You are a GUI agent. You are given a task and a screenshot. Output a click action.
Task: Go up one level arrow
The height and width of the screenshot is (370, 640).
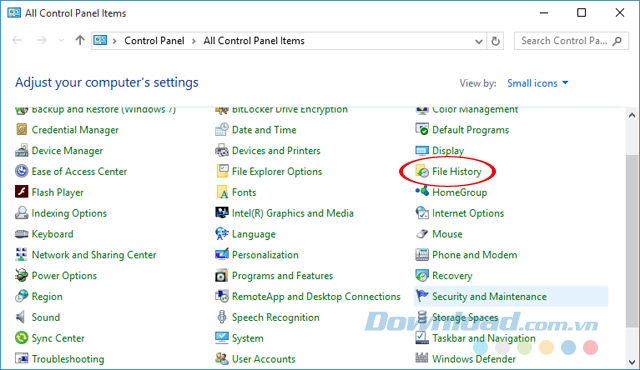click(80, 40)
